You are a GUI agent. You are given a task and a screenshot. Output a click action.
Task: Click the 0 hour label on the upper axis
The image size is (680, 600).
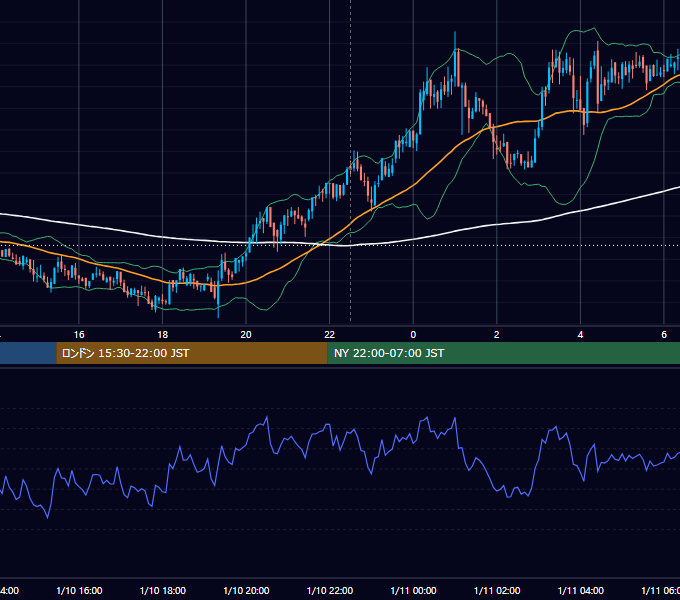(413, 335)
